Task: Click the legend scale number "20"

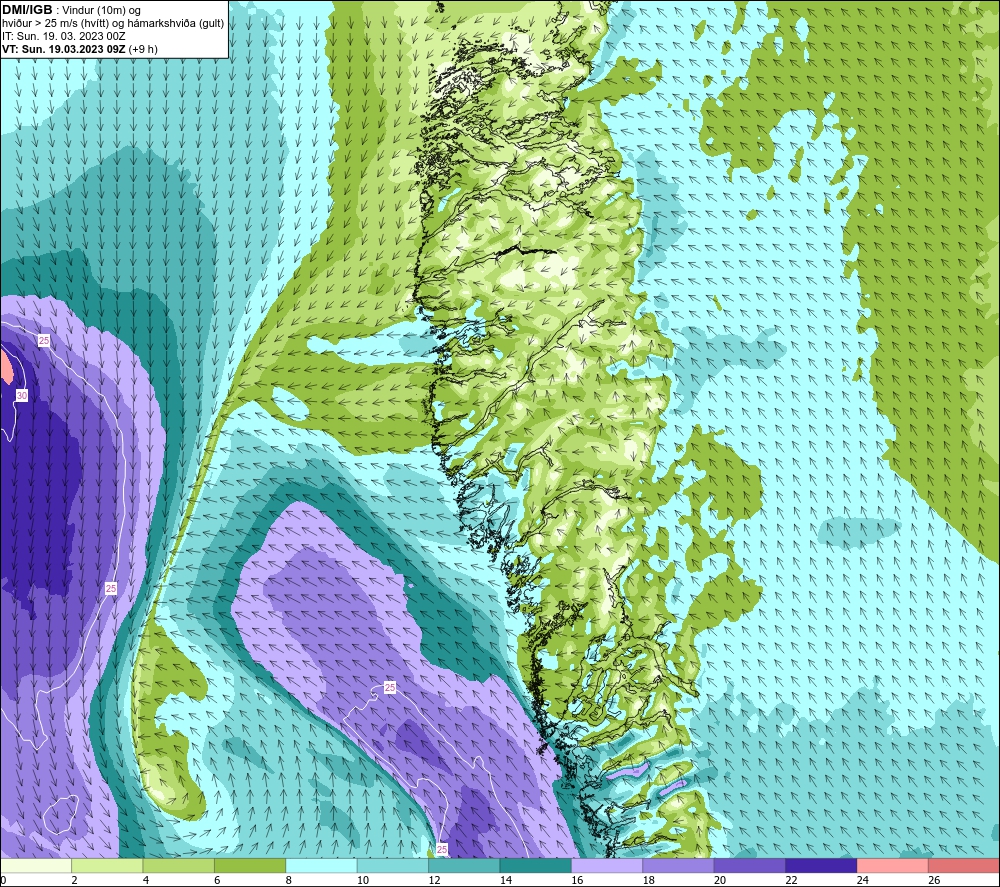Action: 719,880
